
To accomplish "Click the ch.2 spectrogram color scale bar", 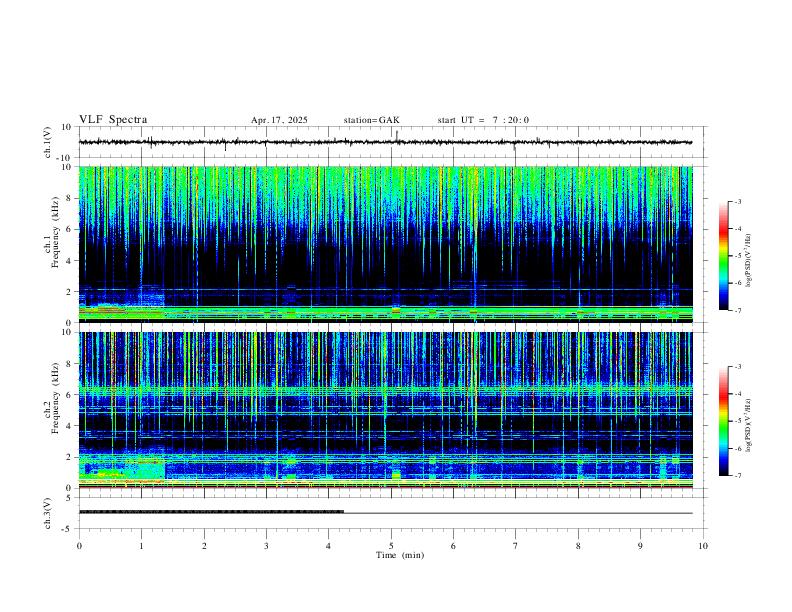I will pos(723,421).
